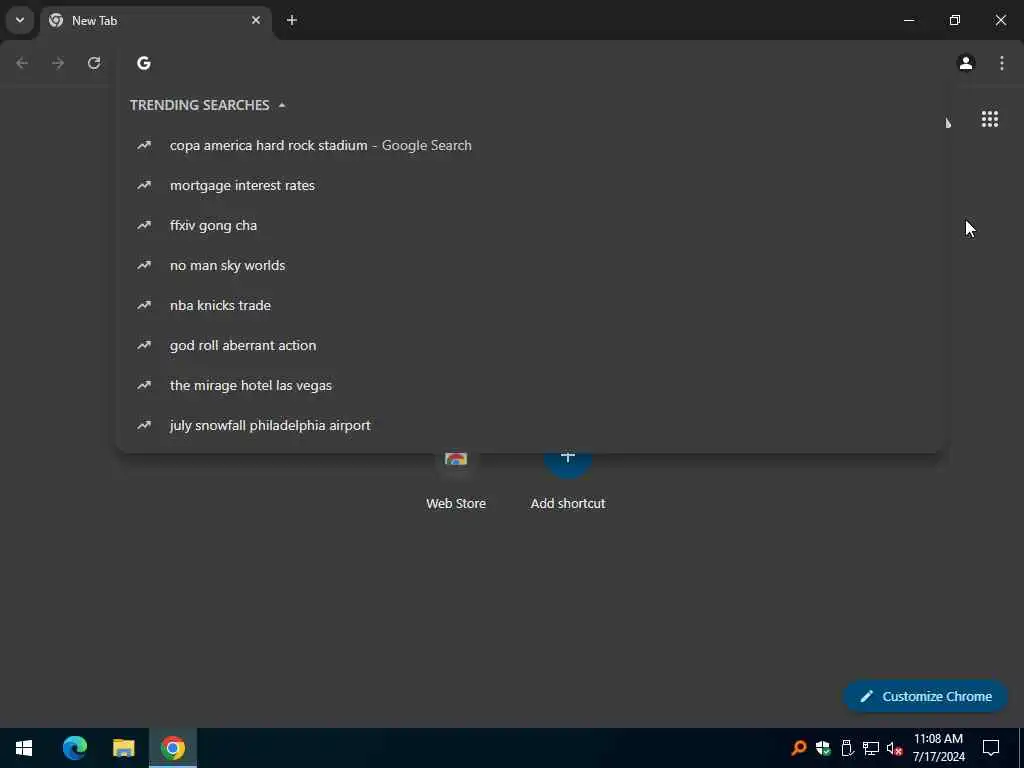Open File Explorer from the taskbar
The width and height of the screenshot is (1024, 768).
point(123,748)
